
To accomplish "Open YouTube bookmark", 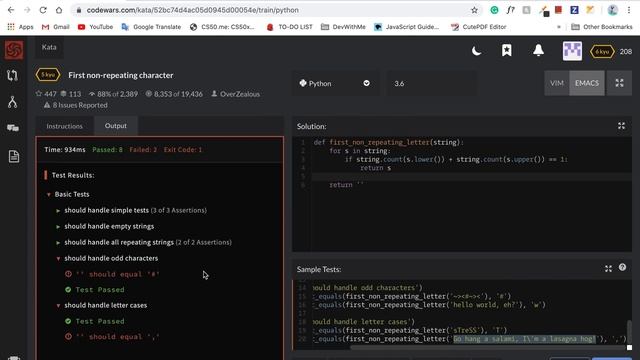I will [95, 27].
